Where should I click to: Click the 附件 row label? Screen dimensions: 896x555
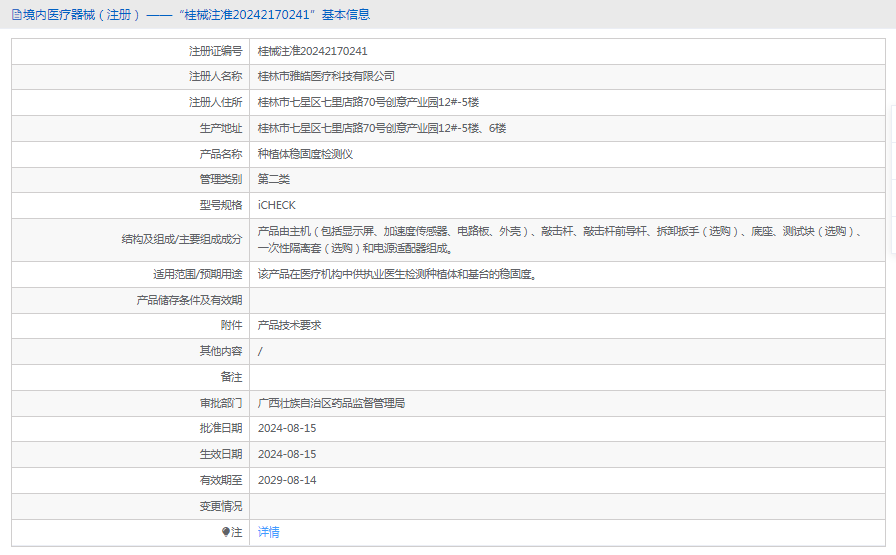coord(231,325)
